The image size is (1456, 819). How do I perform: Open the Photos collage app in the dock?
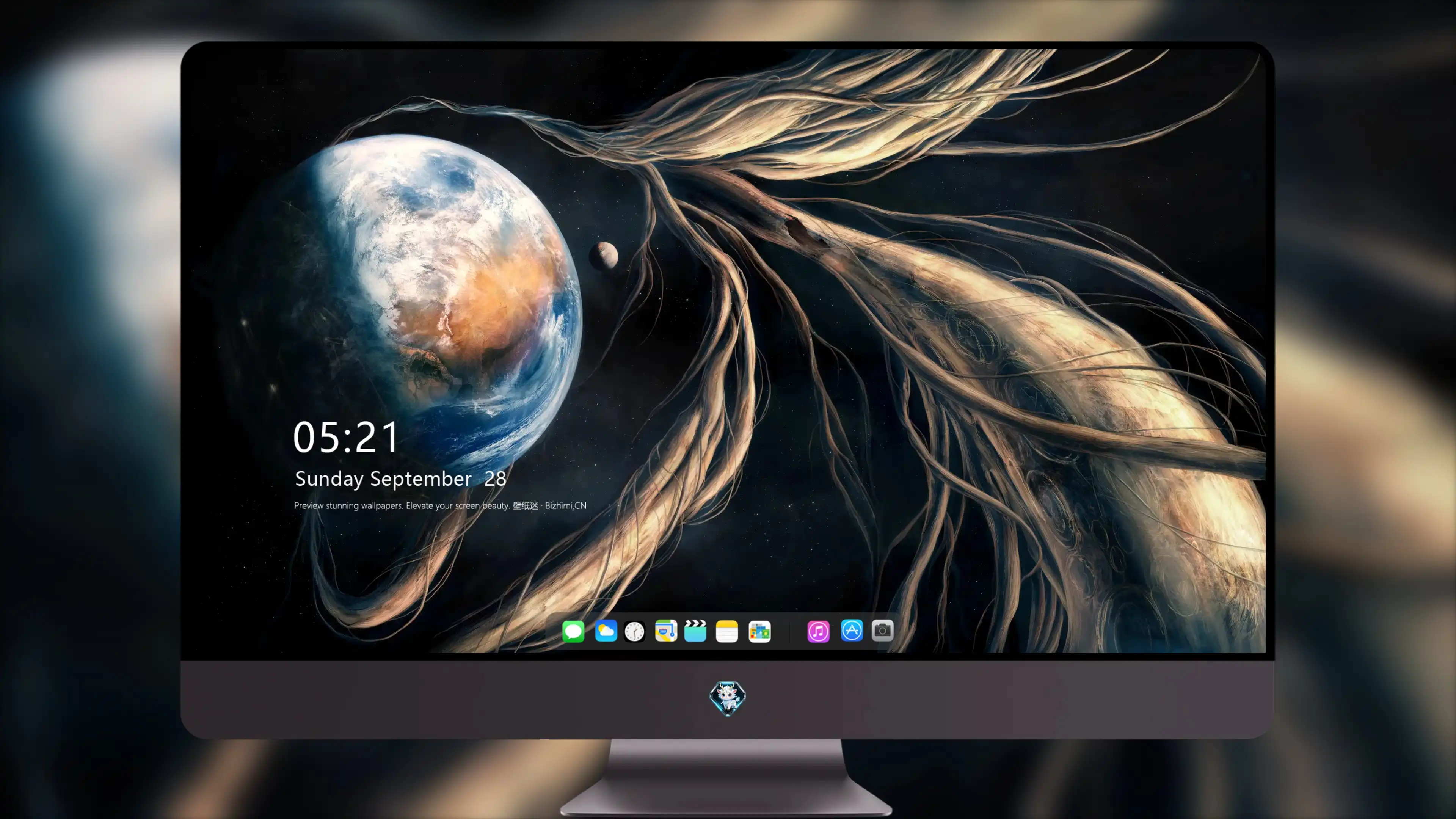pyautogui.click(x=759, y=631)
